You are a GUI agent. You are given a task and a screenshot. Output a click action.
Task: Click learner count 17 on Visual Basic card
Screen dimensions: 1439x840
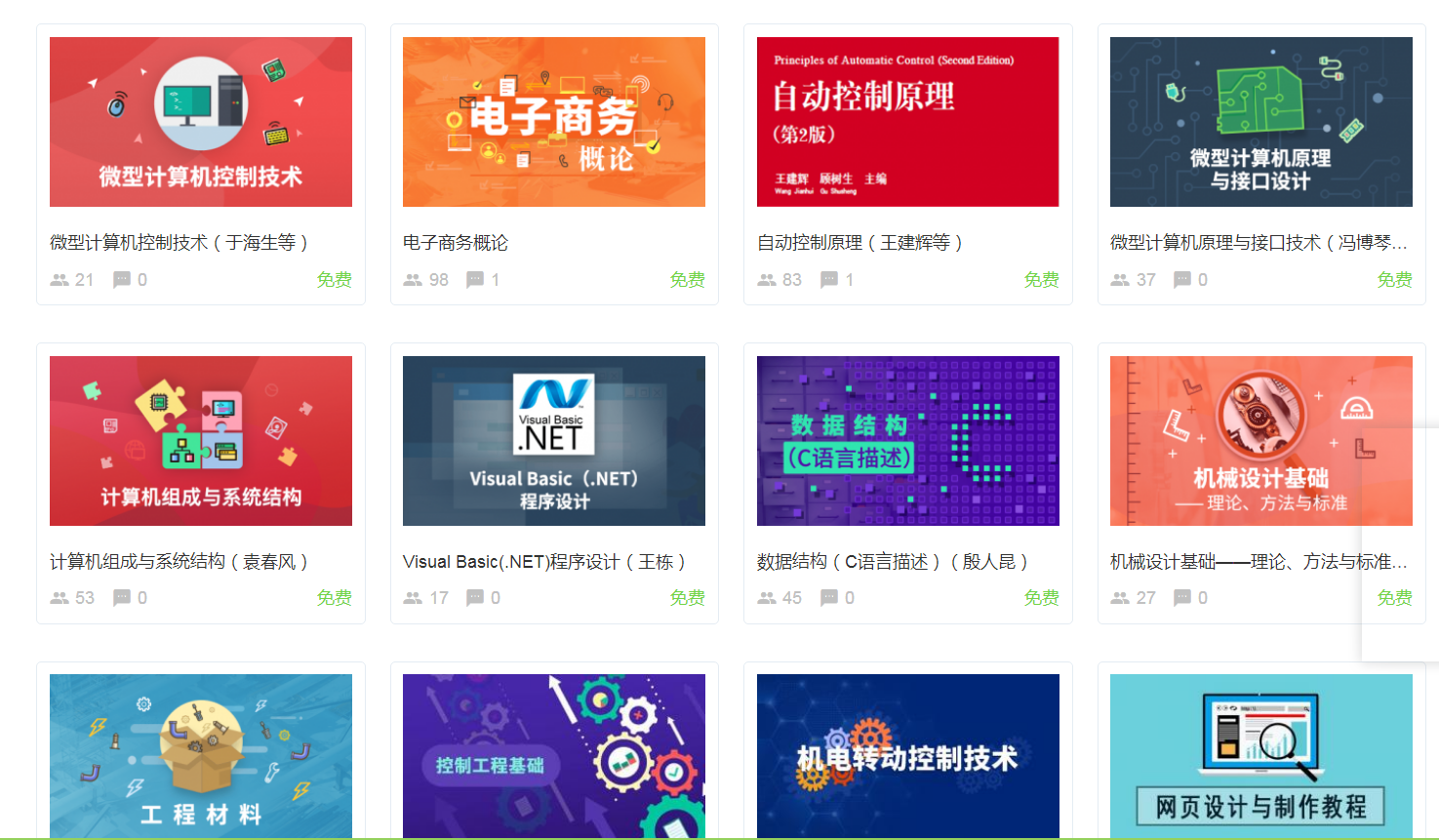coord(439,598)
